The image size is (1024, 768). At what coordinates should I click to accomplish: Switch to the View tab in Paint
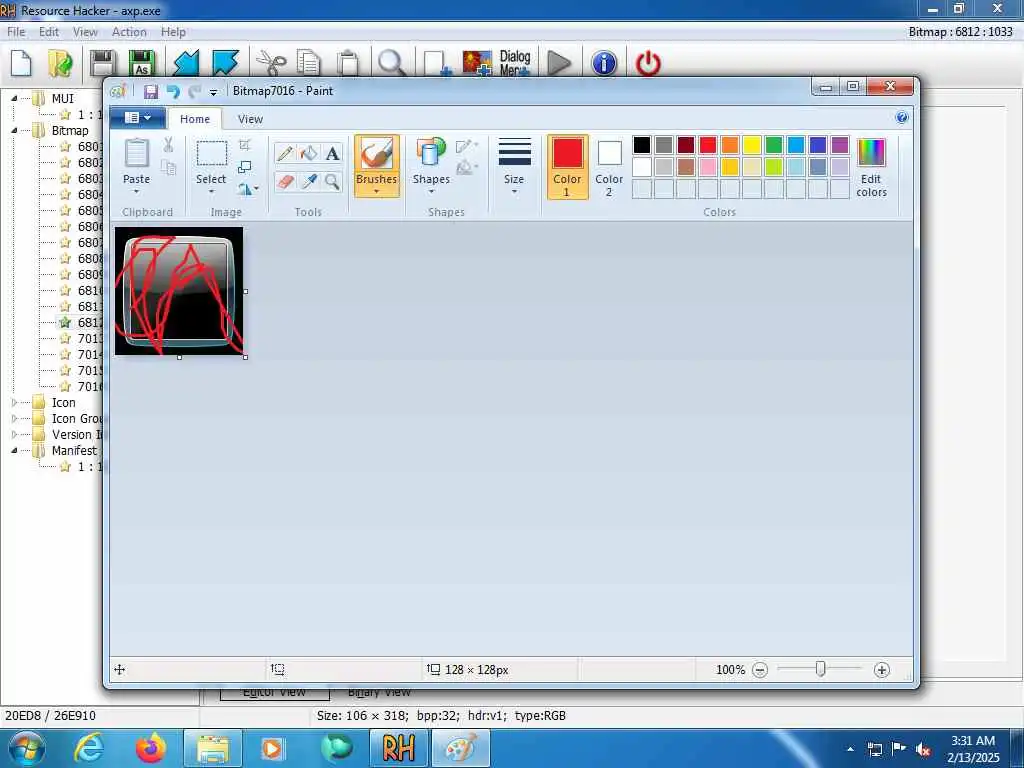click(250, 119)
